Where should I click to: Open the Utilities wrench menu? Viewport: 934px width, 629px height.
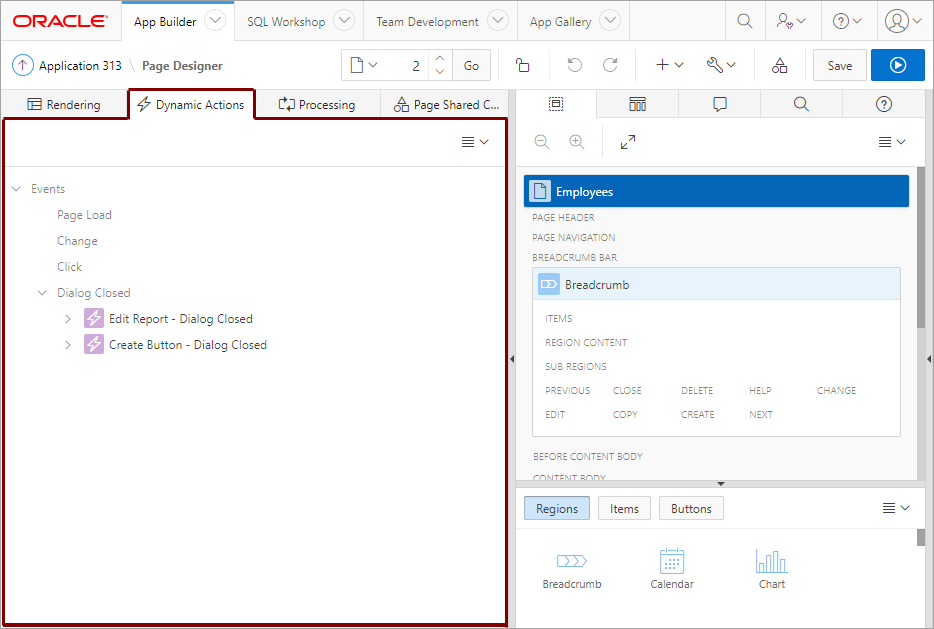click(721, 65)
